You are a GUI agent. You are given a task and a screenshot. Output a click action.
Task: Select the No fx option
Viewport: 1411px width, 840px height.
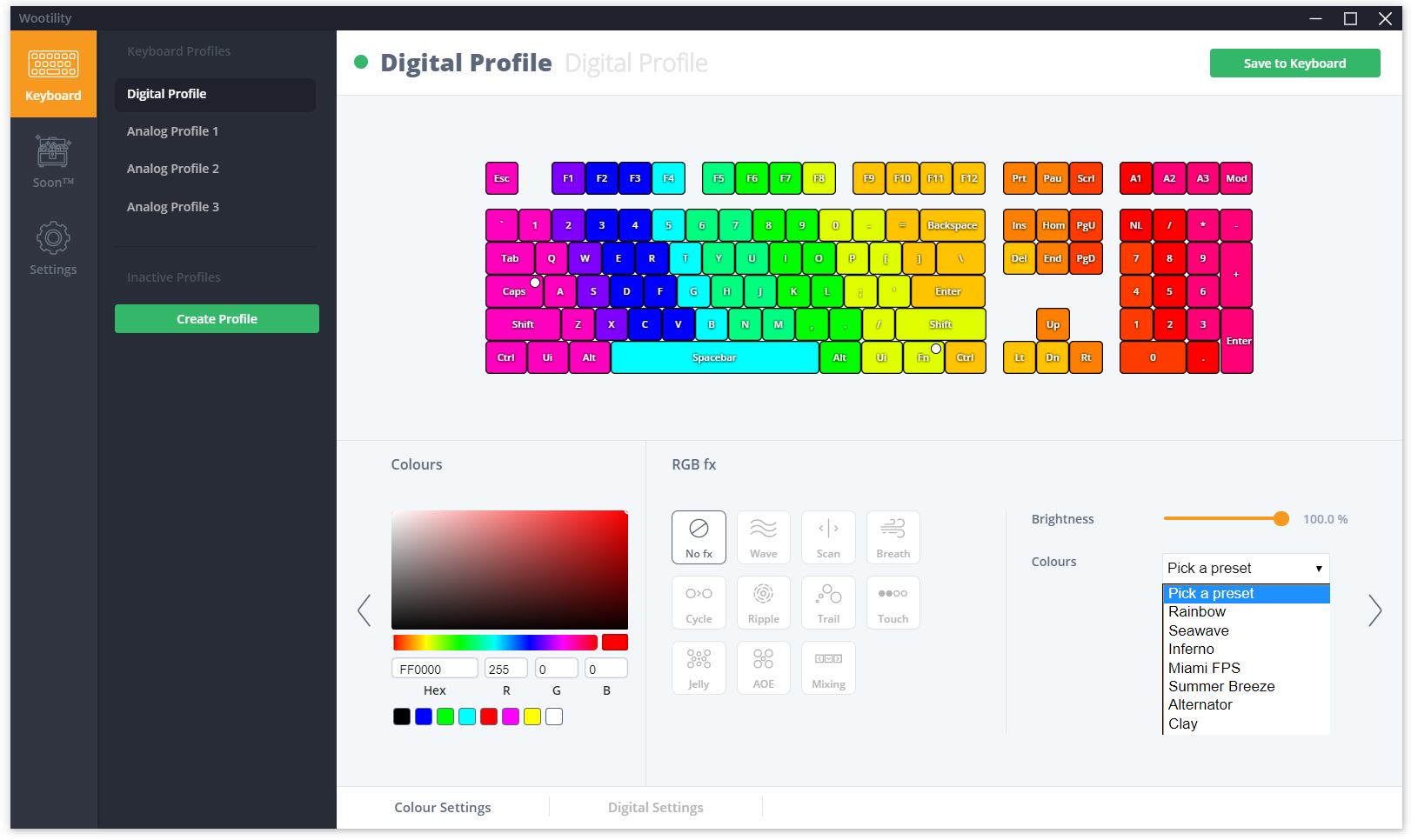click(699, 537)
